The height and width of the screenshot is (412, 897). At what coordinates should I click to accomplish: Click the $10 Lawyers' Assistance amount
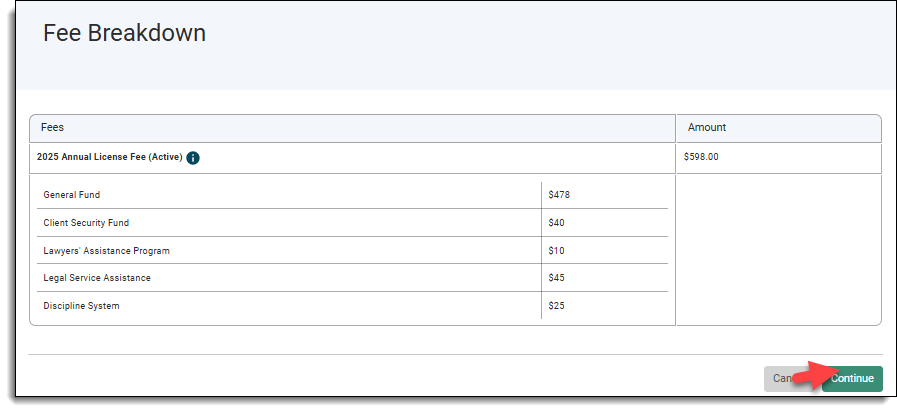[x=557, y=250]
